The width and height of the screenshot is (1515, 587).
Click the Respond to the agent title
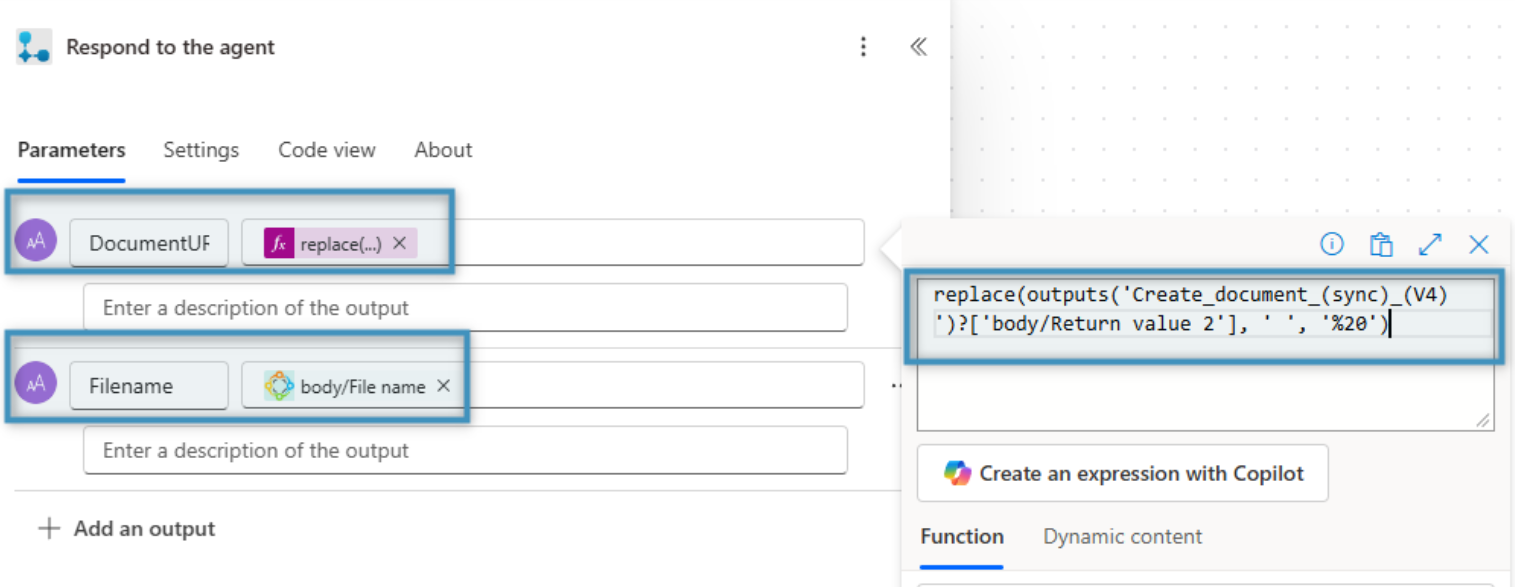click(x=170, y=47)
